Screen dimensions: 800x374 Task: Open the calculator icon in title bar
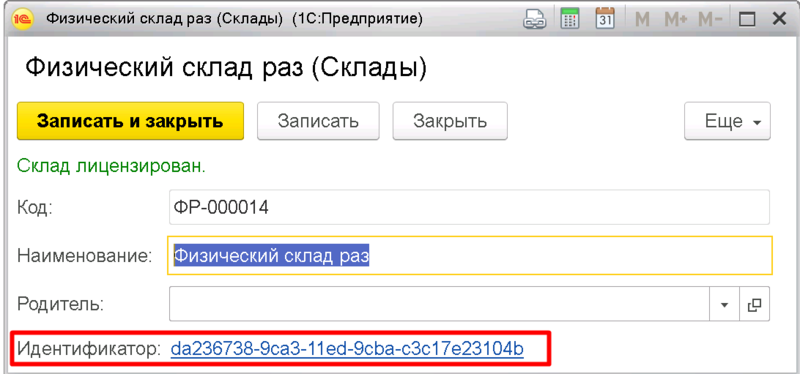[570, 19]
